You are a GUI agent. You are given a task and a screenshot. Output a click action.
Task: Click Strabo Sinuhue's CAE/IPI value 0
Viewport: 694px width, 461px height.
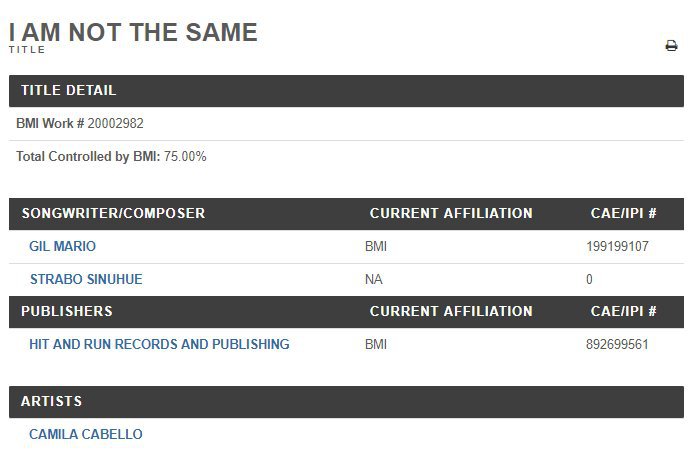[589, 279]
